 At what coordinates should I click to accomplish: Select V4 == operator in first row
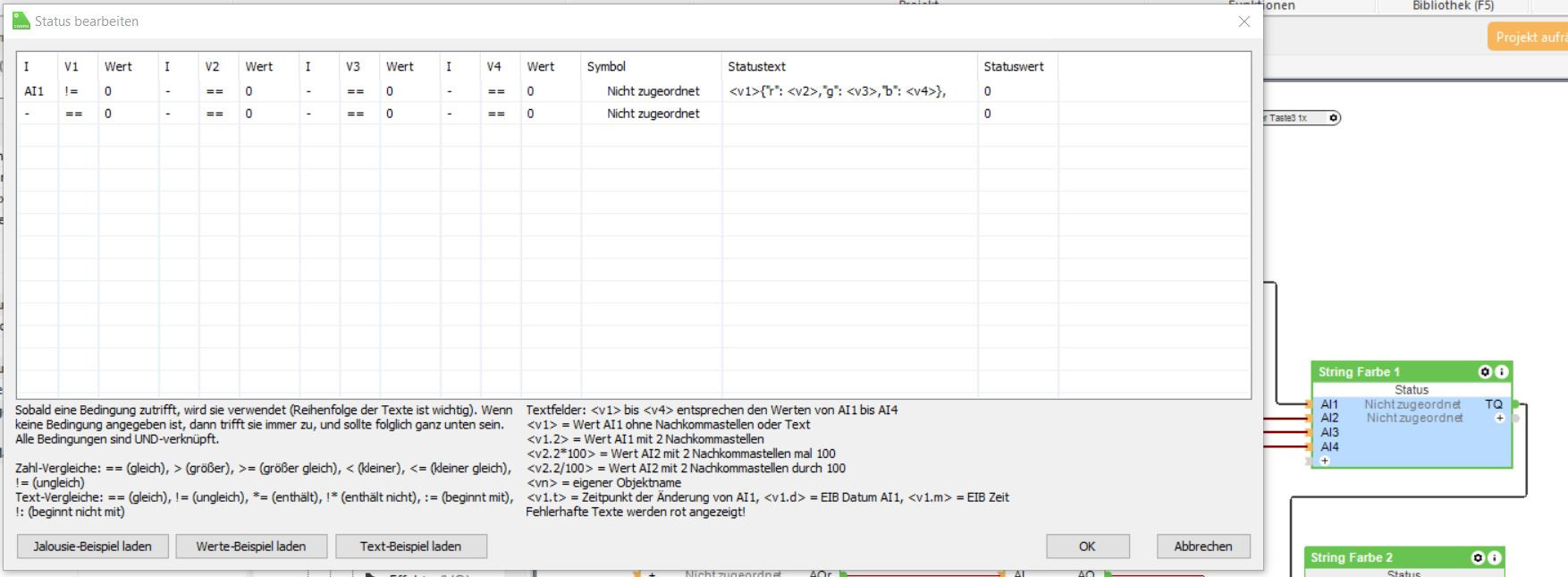(x=501, y=91)
